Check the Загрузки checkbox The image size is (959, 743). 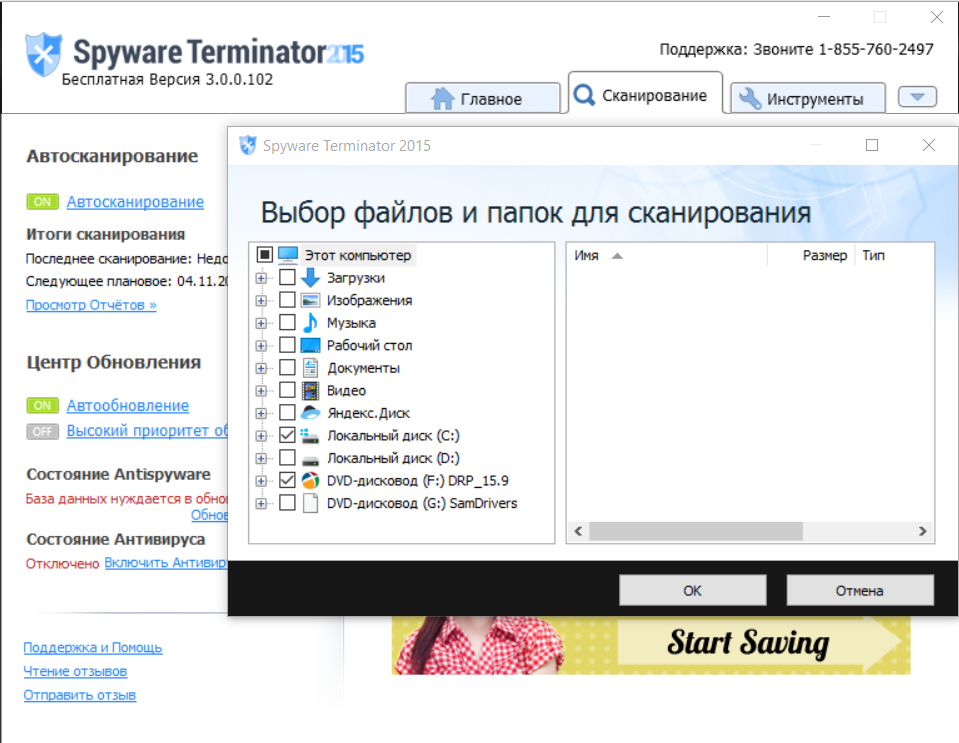pyautogui.click(x=287, y=277)
